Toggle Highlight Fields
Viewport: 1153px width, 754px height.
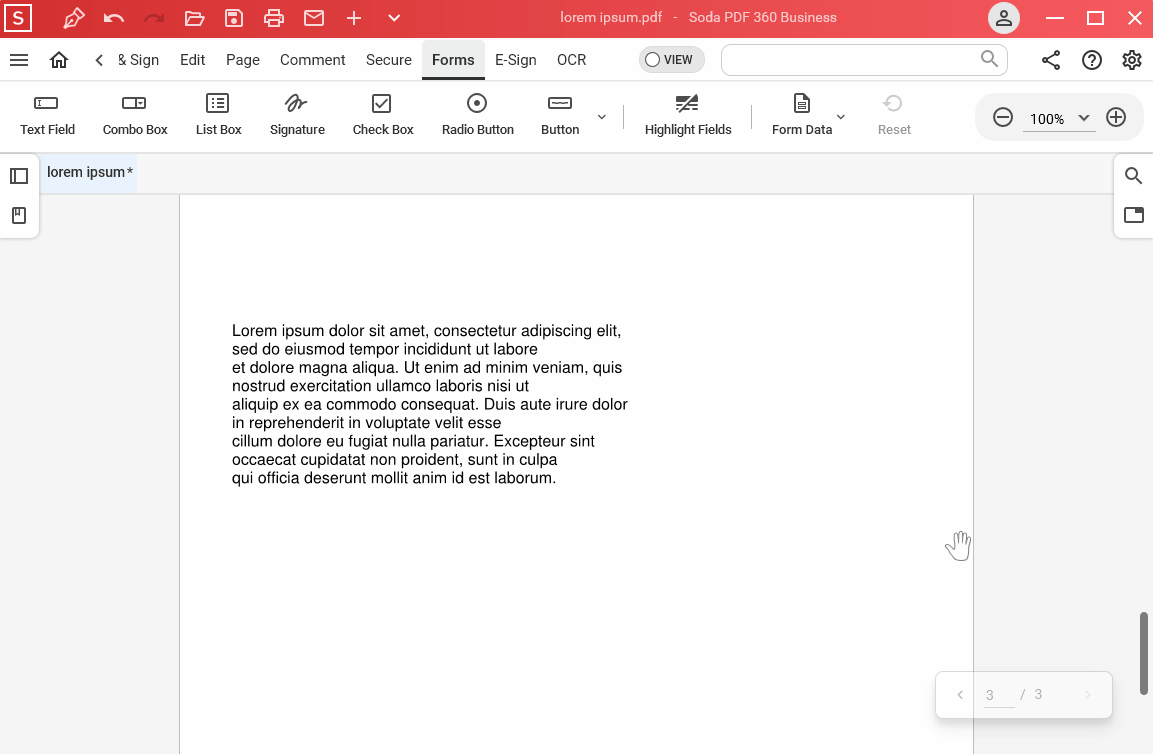click(688, 115)
